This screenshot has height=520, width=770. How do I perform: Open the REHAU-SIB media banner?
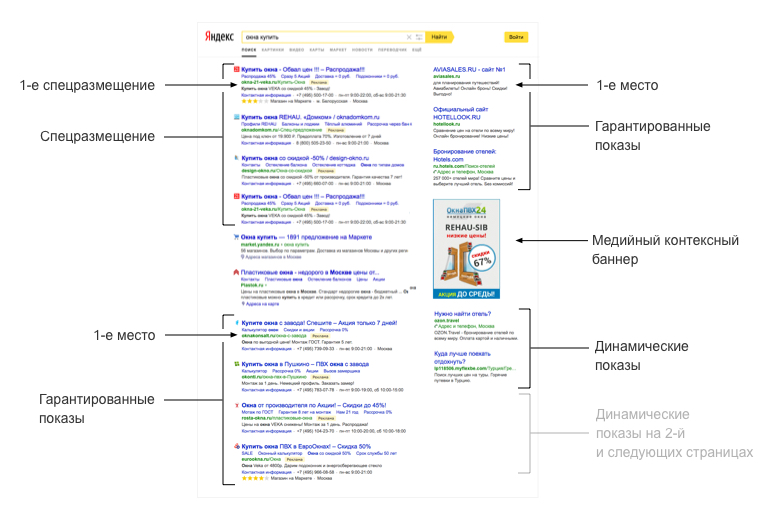465,248
